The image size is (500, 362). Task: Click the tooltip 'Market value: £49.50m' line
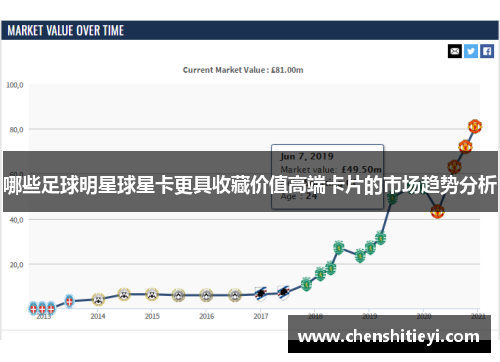(x=331, y=169)
